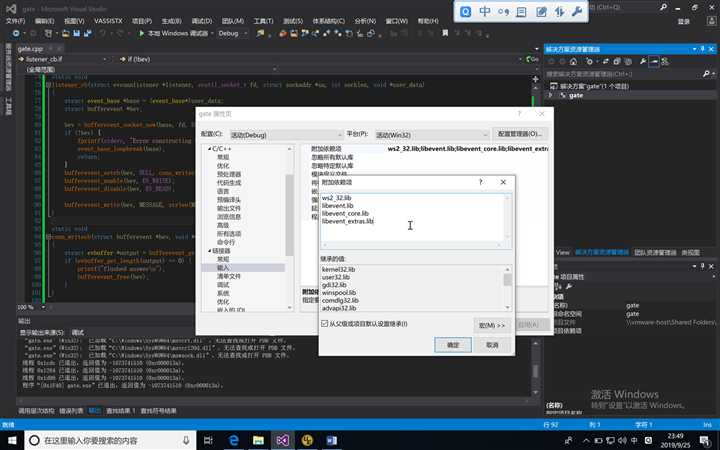
Task: Collapse the C/C++ node in property tree
Action: 209,149
